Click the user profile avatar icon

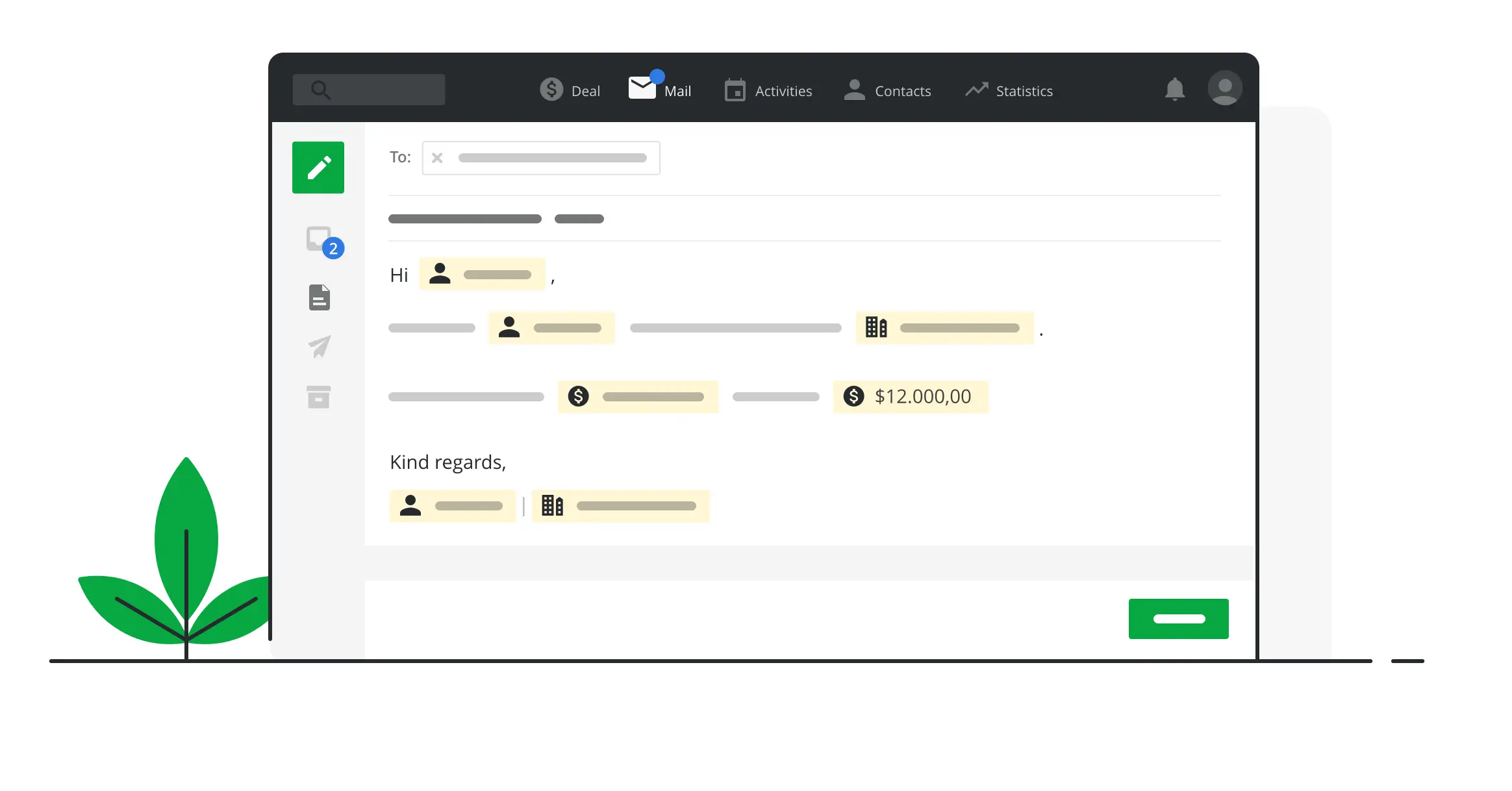1224,90
